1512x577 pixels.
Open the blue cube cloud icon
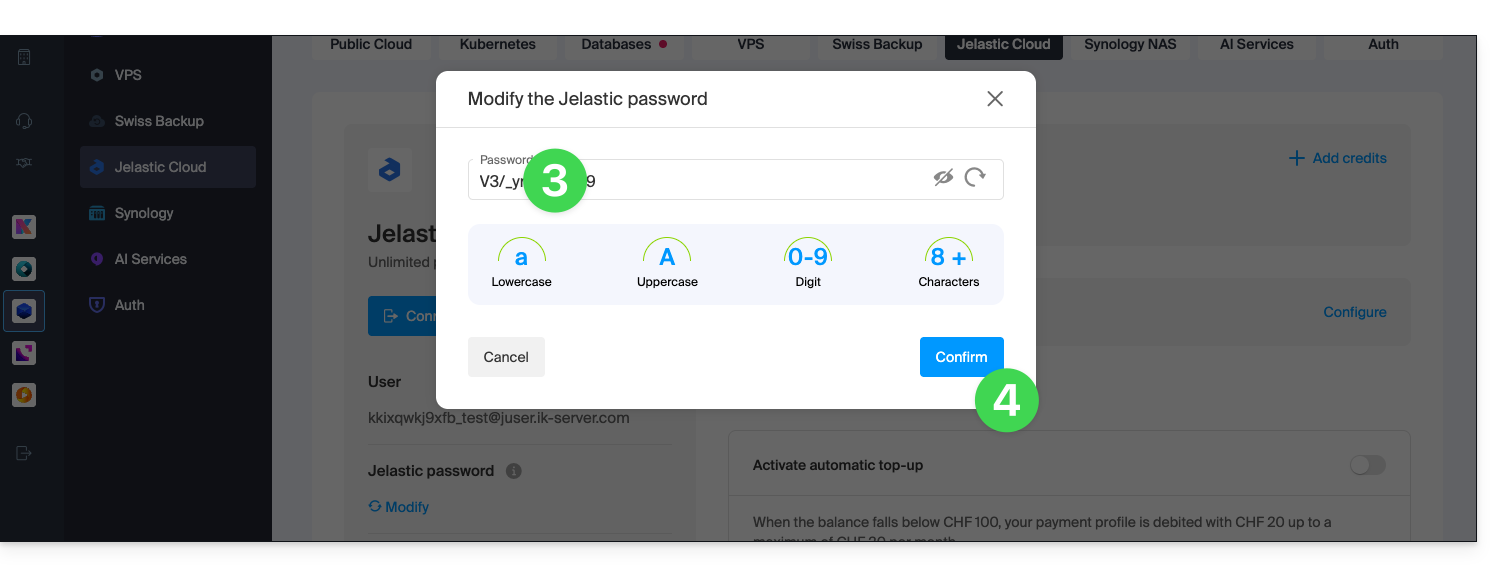24,311
